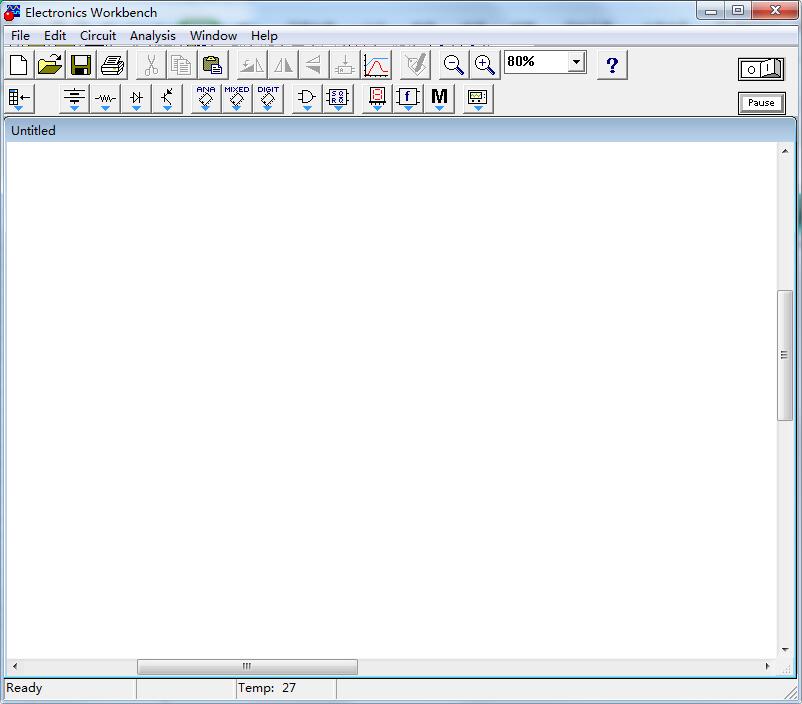Click the Component Properties icon

coord(415,65)
